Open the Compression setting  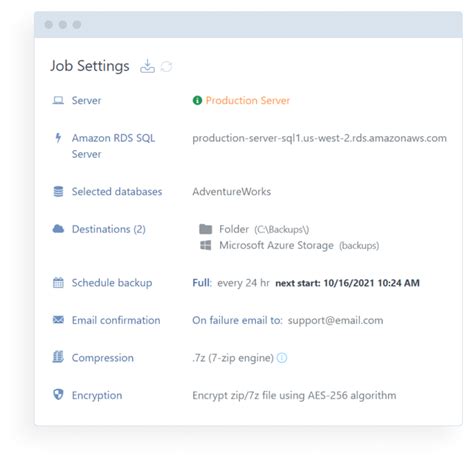(x=103, y=358)
